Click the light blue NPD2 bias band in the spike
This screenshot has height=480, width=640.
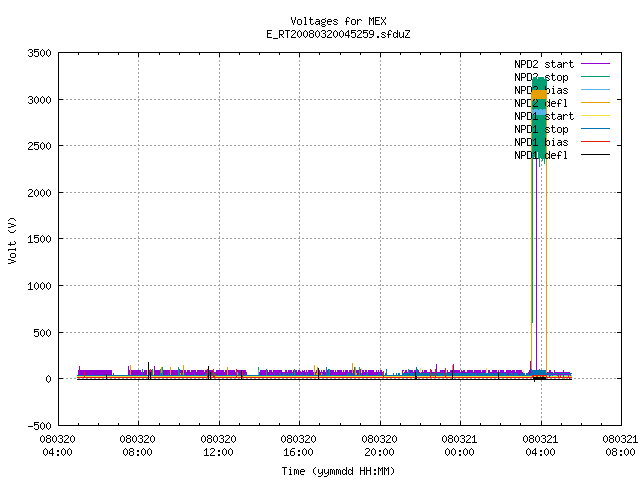[x=539, y=112]
